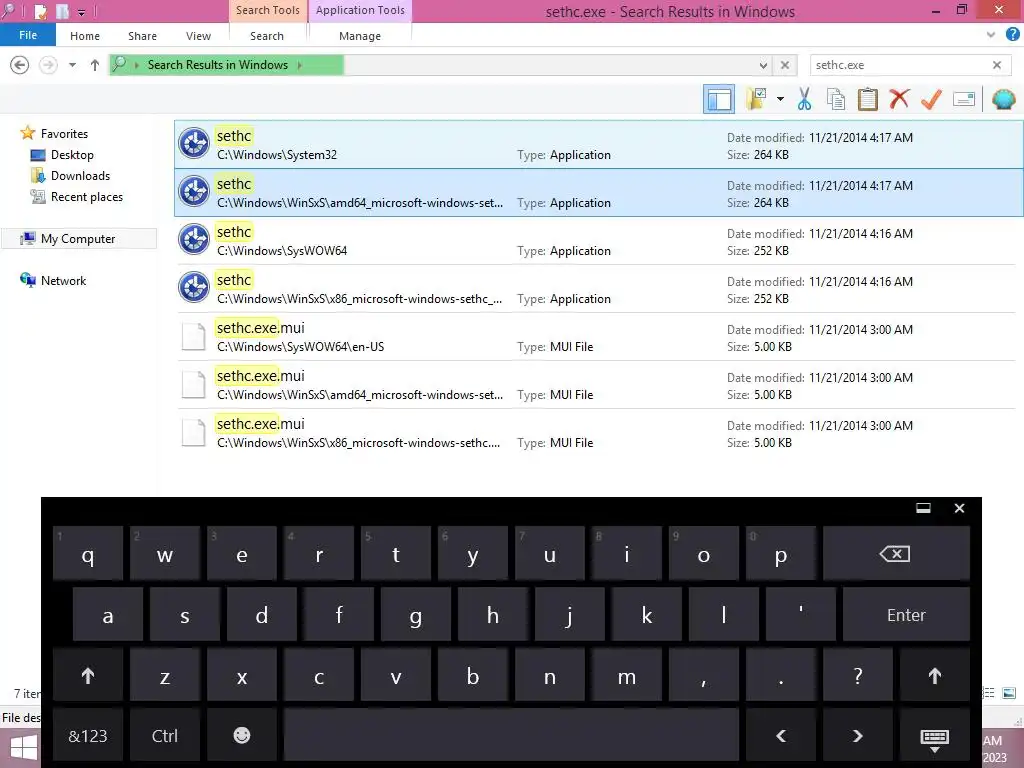Open the File menu
This screenshot has height=768, width=1024.
pos(27,35)
